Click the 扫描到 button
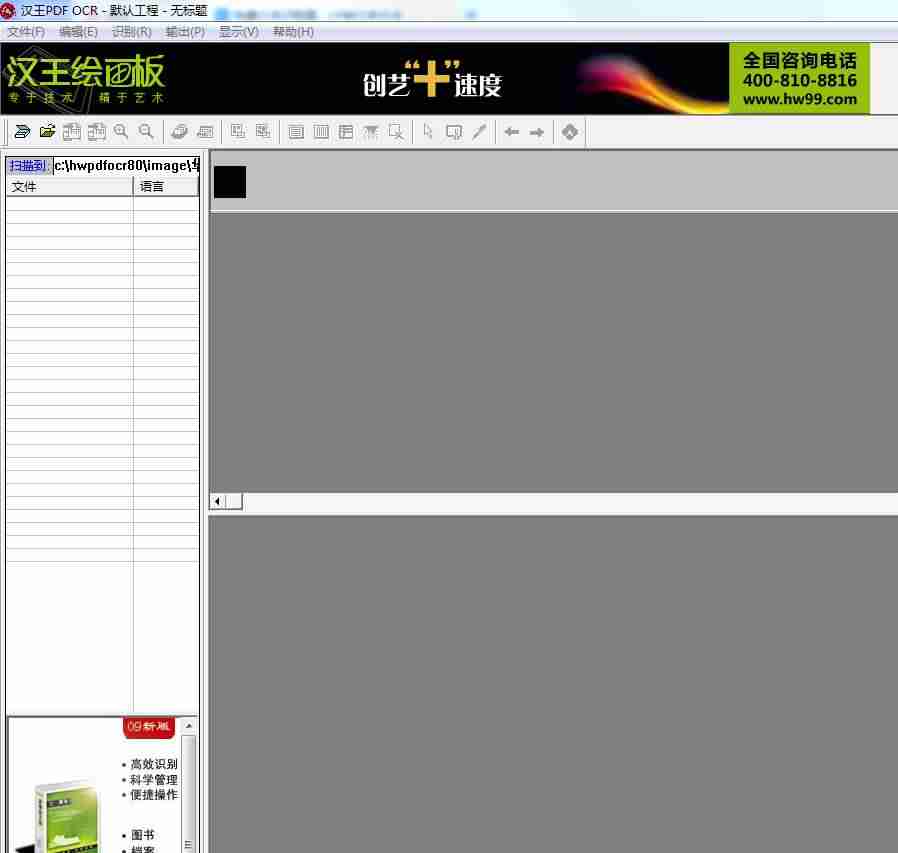 (x=28, y=166)
